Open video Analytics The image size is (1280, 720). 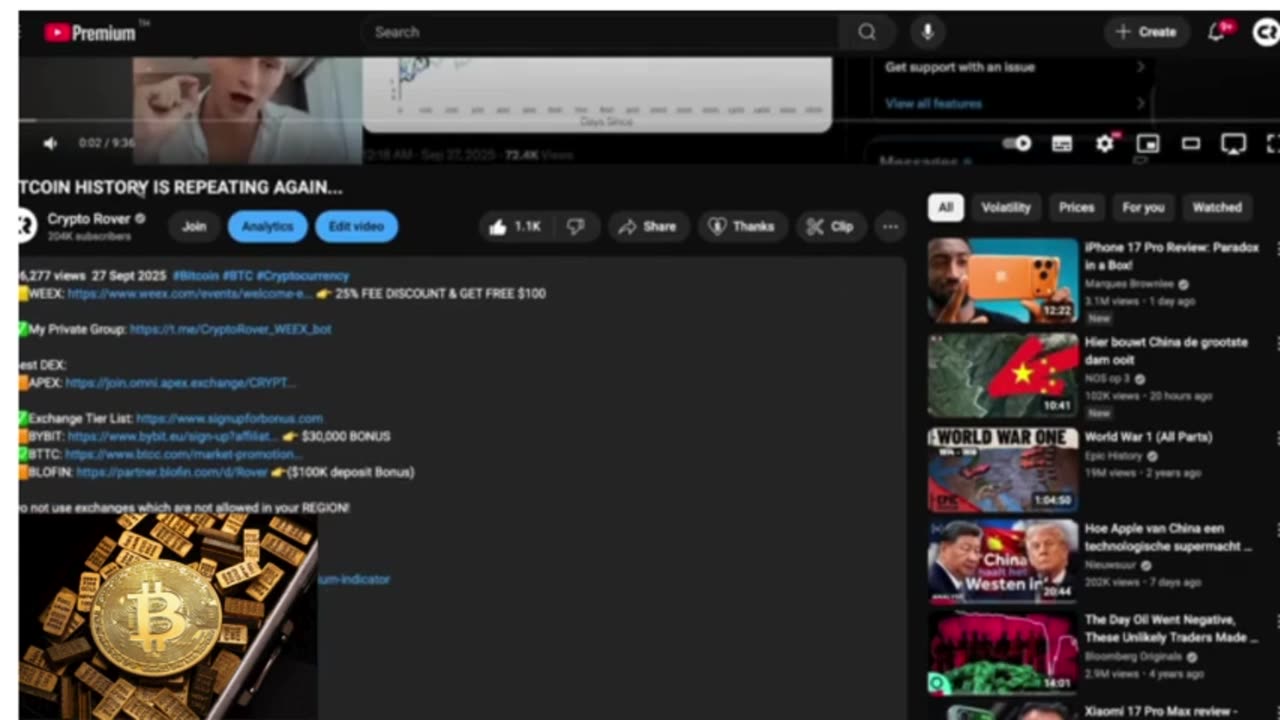267,227
